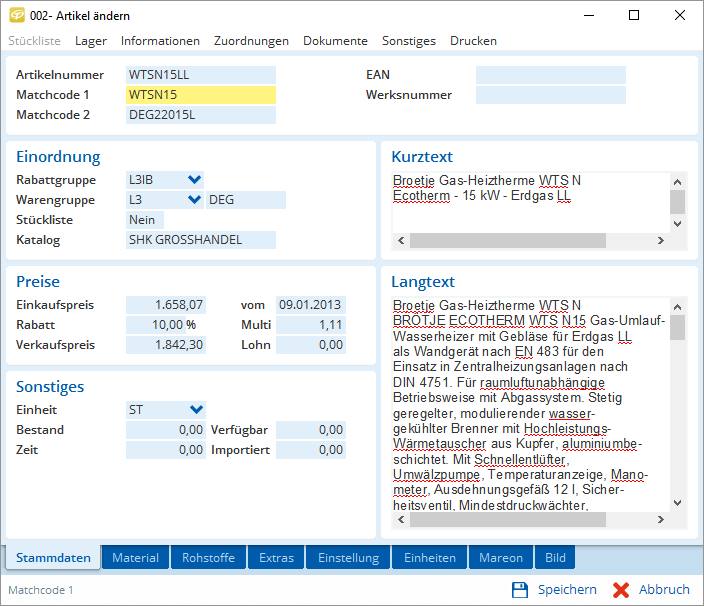The height and width of the screenshot is (606, 704).
Task: Click Langtext horizontal scroll right arrow
Action: tap(660, 519)
